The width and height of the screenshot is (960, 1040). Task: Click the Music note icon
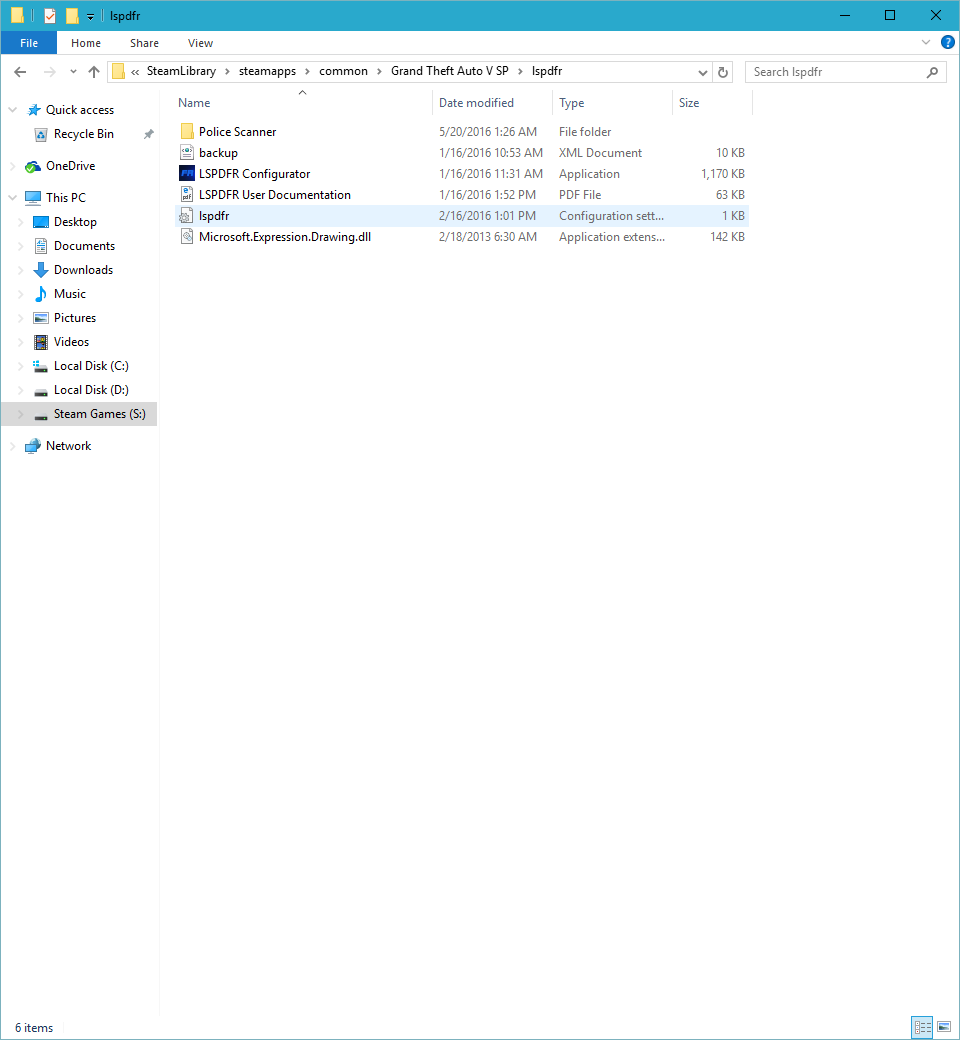[x=40, y=294]
